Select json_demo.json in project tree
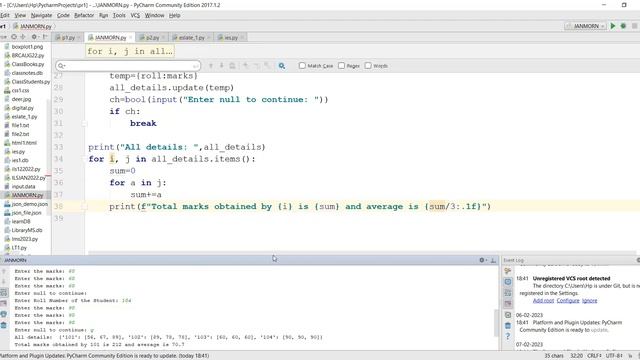The height and width of the screenshot is (360, 640). pyautogui.click(x=26, y=204)
